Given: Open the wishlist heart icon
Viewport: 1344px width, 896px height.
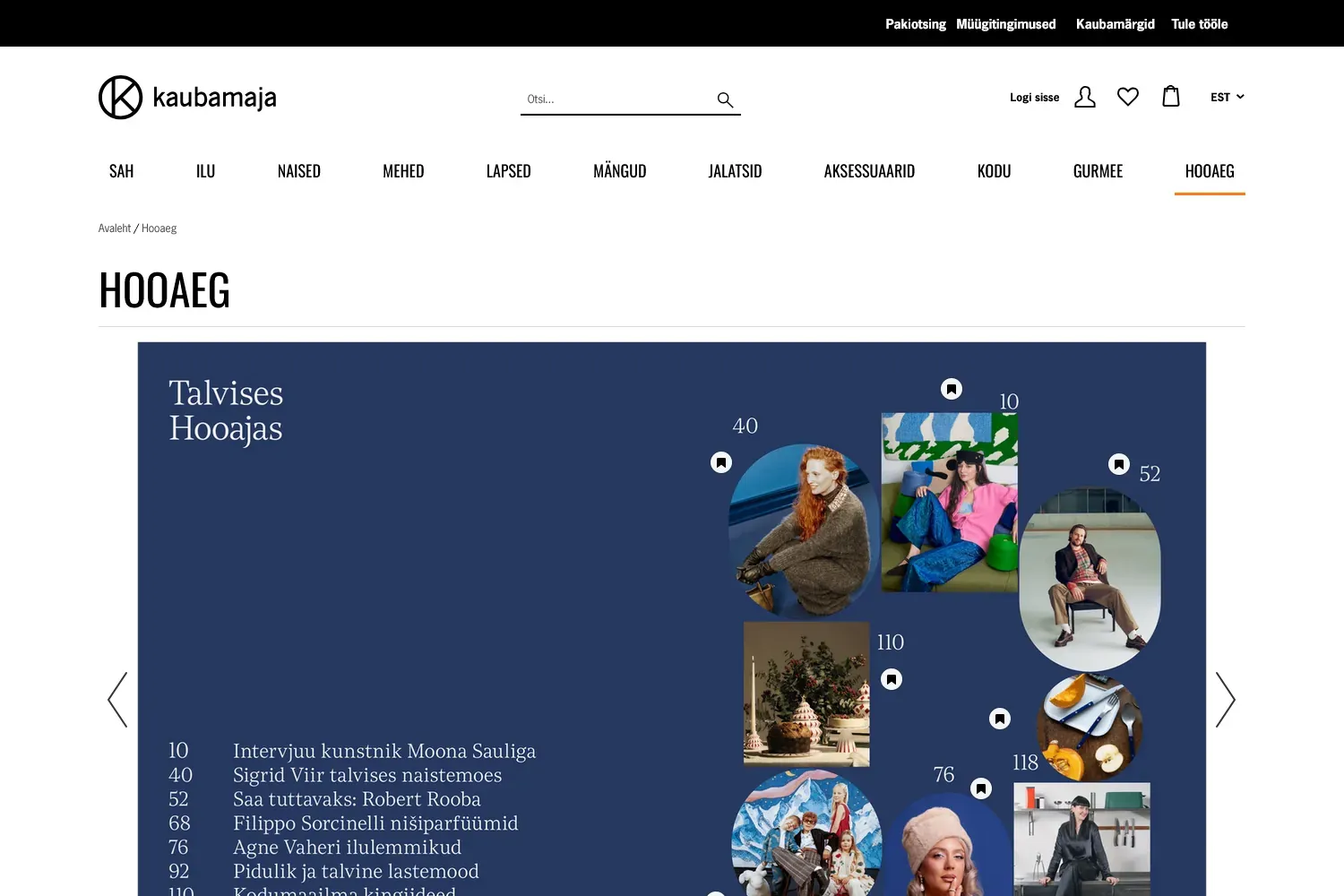Looking at the screenshot, I should point(1127,97).
